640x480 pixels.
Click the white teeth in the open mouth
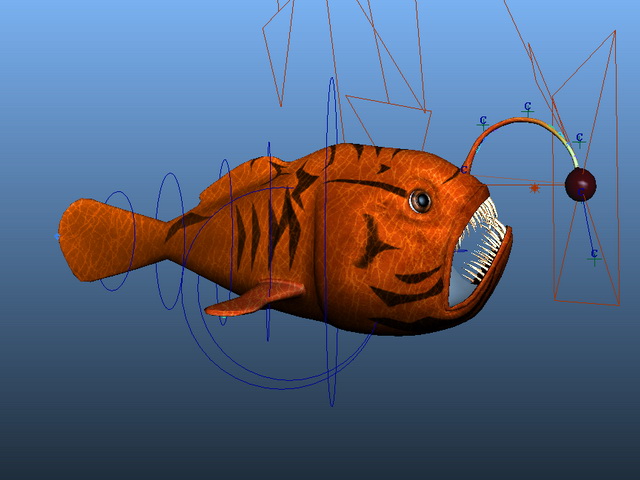coord(483,243)
